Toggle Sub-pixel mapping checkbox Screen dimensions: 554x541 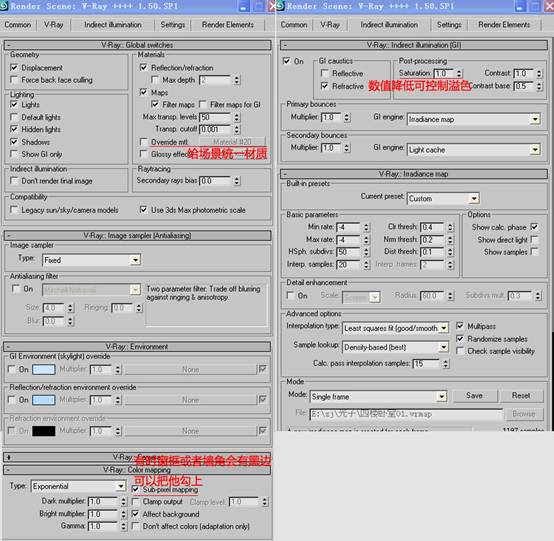click(135, 489)
